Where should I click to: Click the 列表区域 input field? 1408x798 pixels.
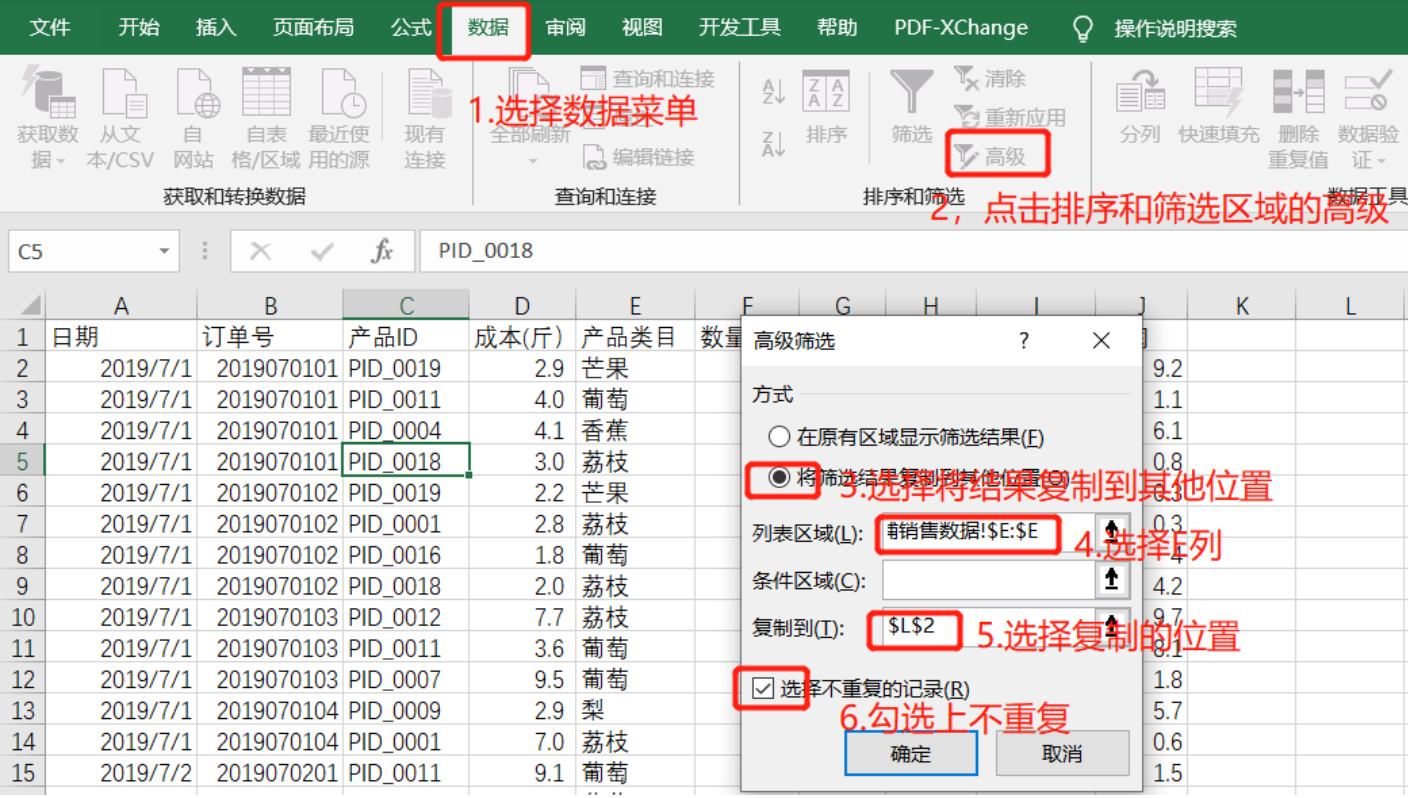[988, 533]
